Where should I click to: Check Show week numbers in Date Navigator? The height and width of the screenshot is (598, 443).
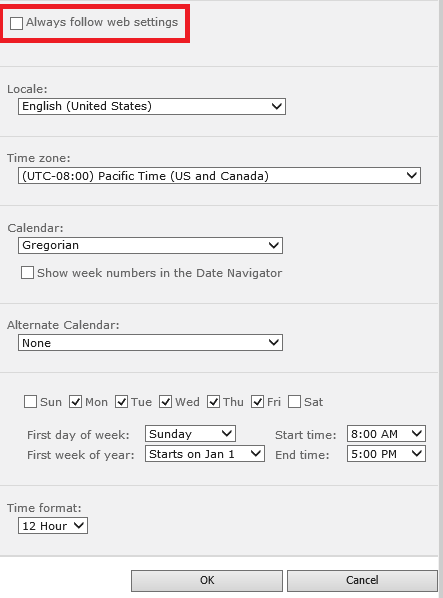pyautogui.click(x=27, y=273)
